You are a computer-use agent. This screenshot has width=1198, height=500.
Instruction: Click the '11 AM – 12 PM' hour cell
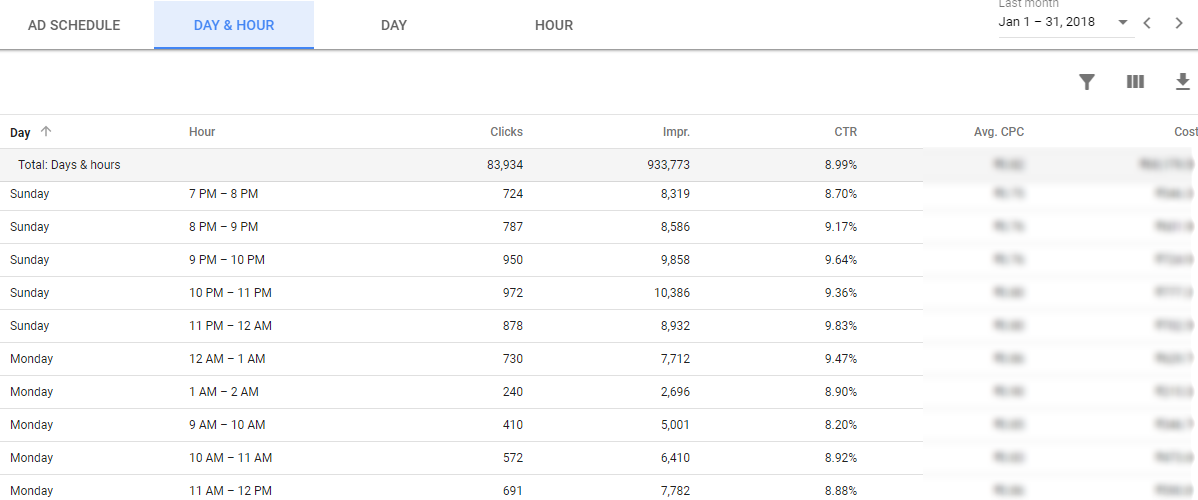point(230,489)
